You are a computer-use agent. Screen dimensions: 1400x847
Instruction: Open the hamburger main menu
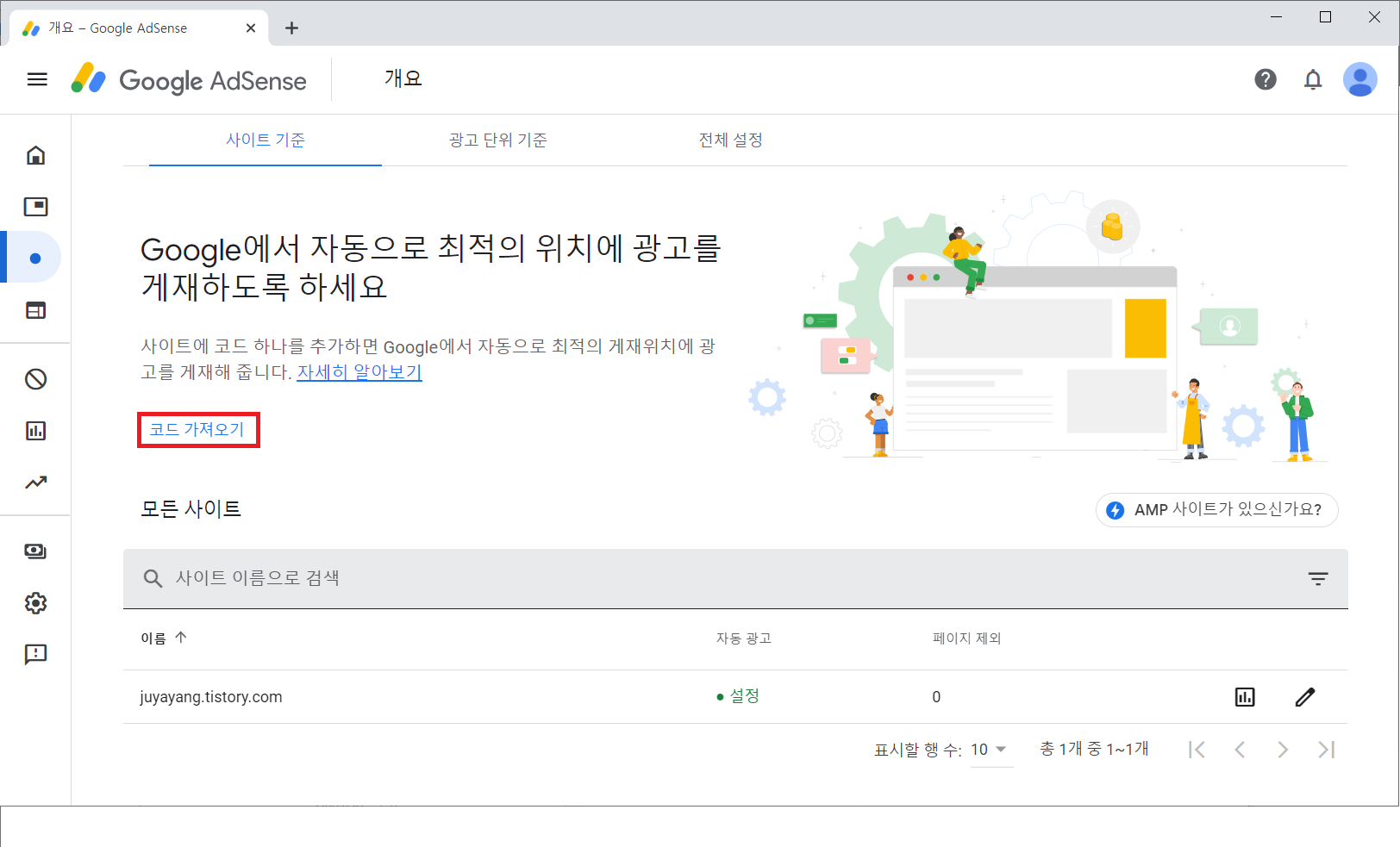tap(37, 79)
